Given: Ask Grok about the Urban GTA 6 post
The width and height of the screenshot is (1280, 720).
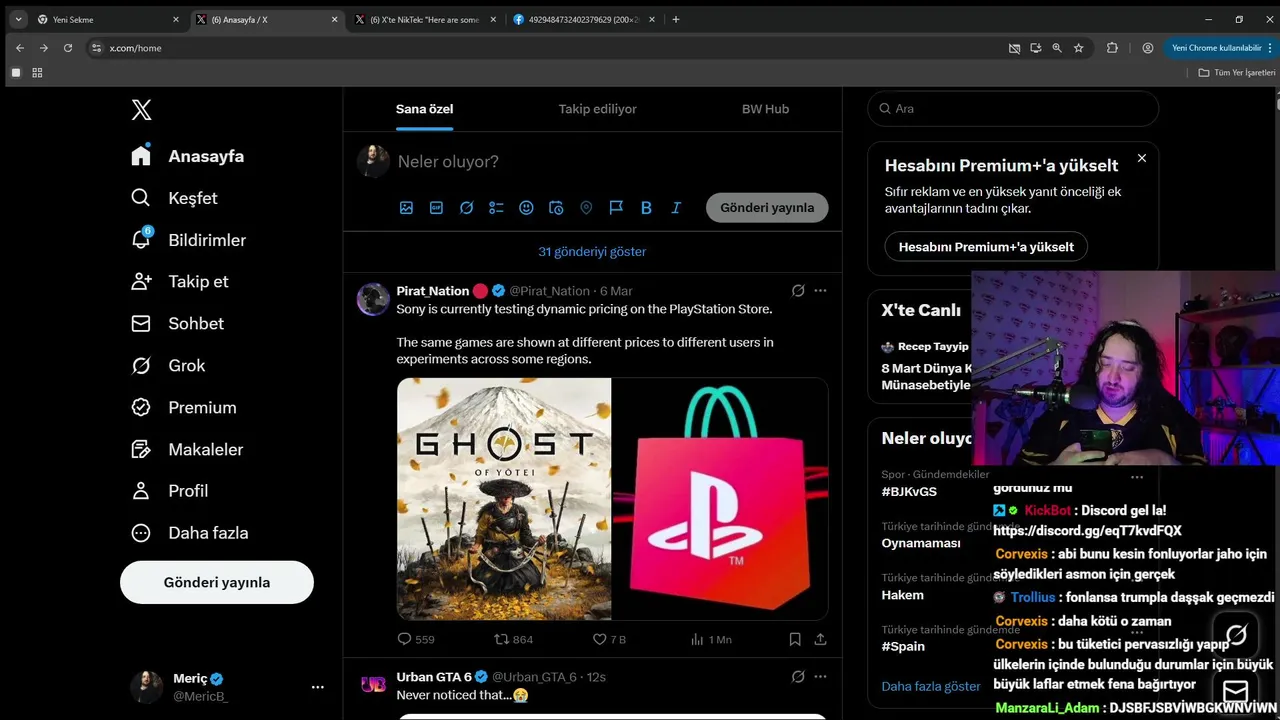Looking at the screenshot, I should tap(798, 677).
